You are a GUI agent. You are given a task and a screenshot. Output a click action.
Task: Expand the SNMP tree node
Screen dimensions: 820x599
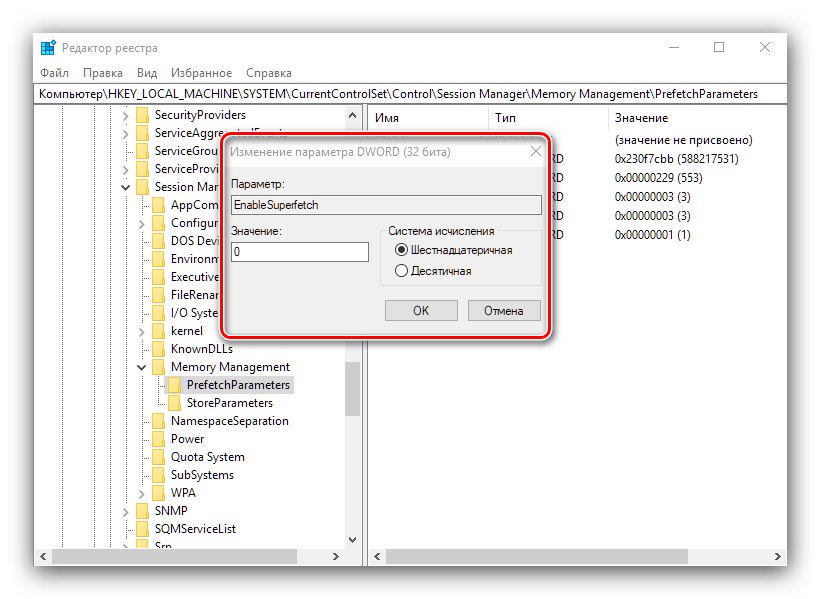click(126, 512)
